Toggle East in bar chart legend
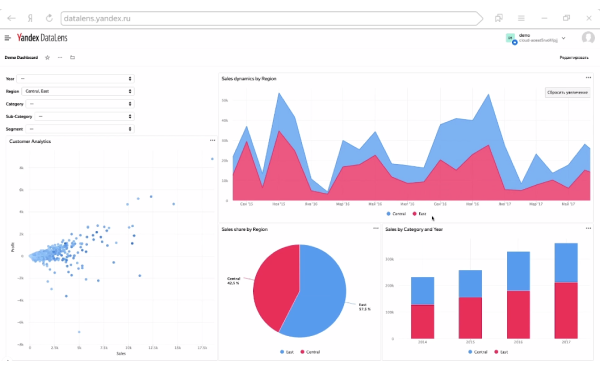 tap(501, 352)
